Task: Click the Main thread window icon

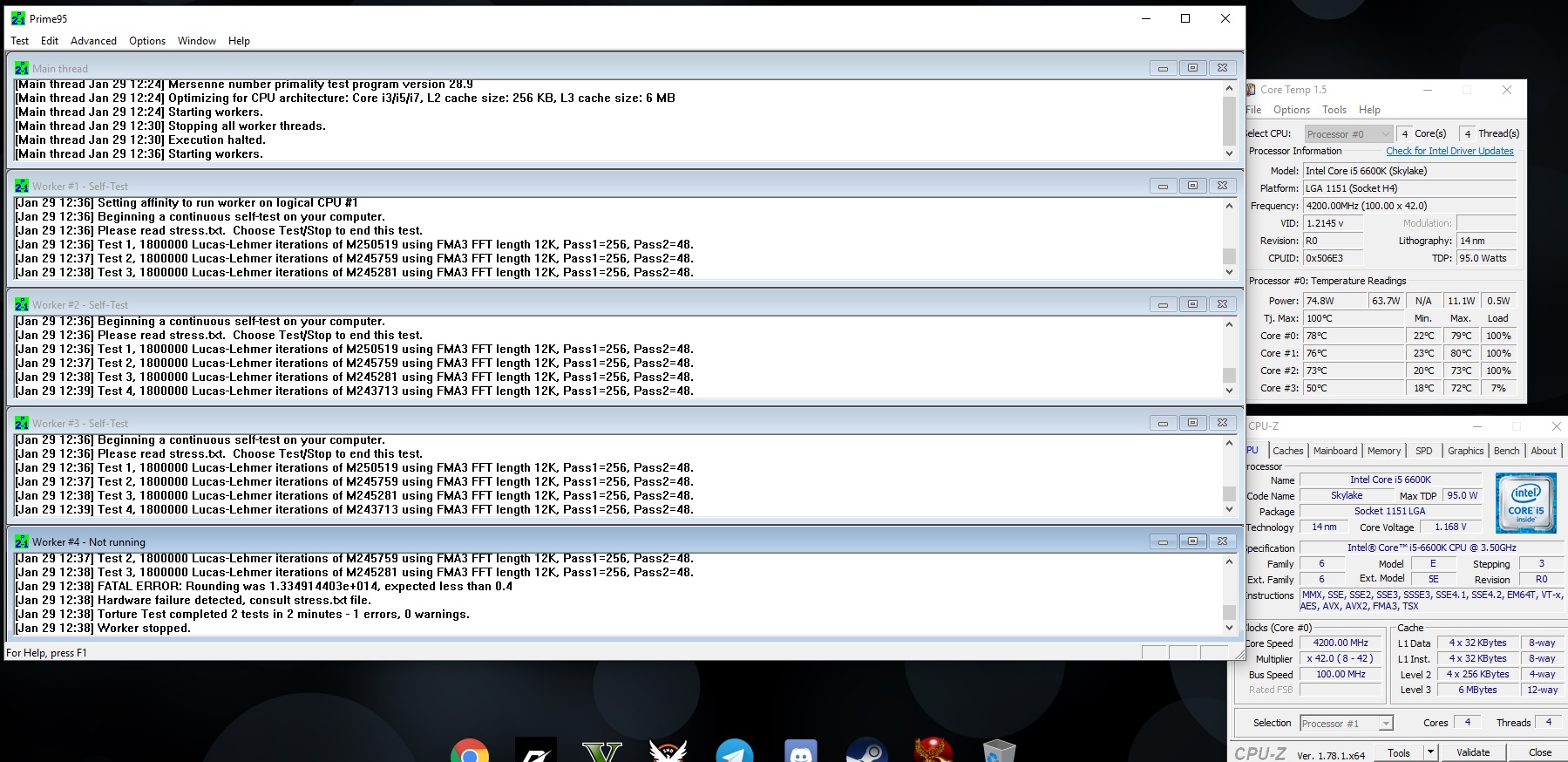Action: (22, 68)
